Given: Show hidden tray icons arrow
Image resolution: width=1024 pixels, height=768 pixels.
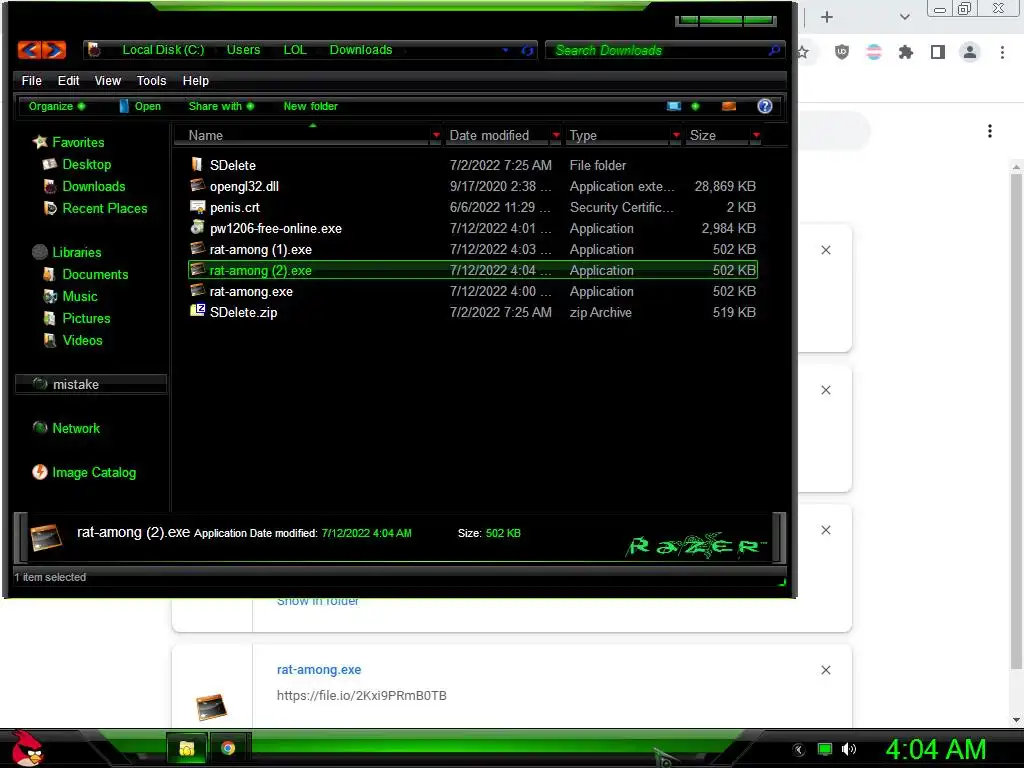Looking at the screenshot, I should (x=799, y=750).
